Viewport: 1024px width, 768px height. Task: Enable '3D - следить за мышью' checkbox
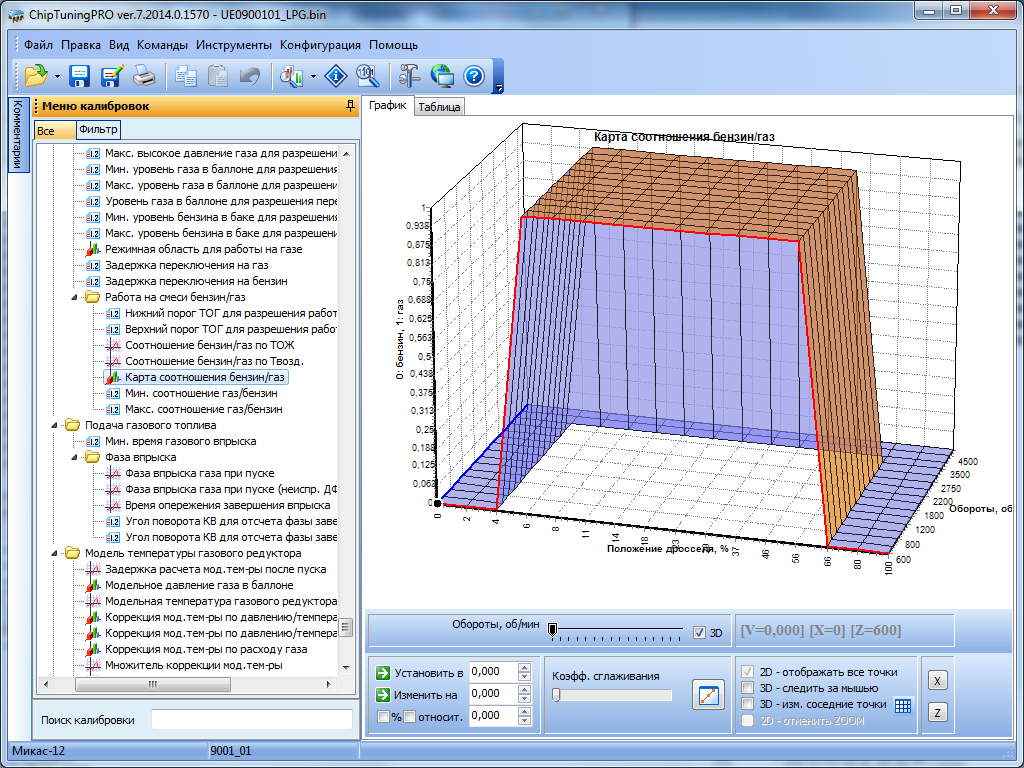(746, 688)
